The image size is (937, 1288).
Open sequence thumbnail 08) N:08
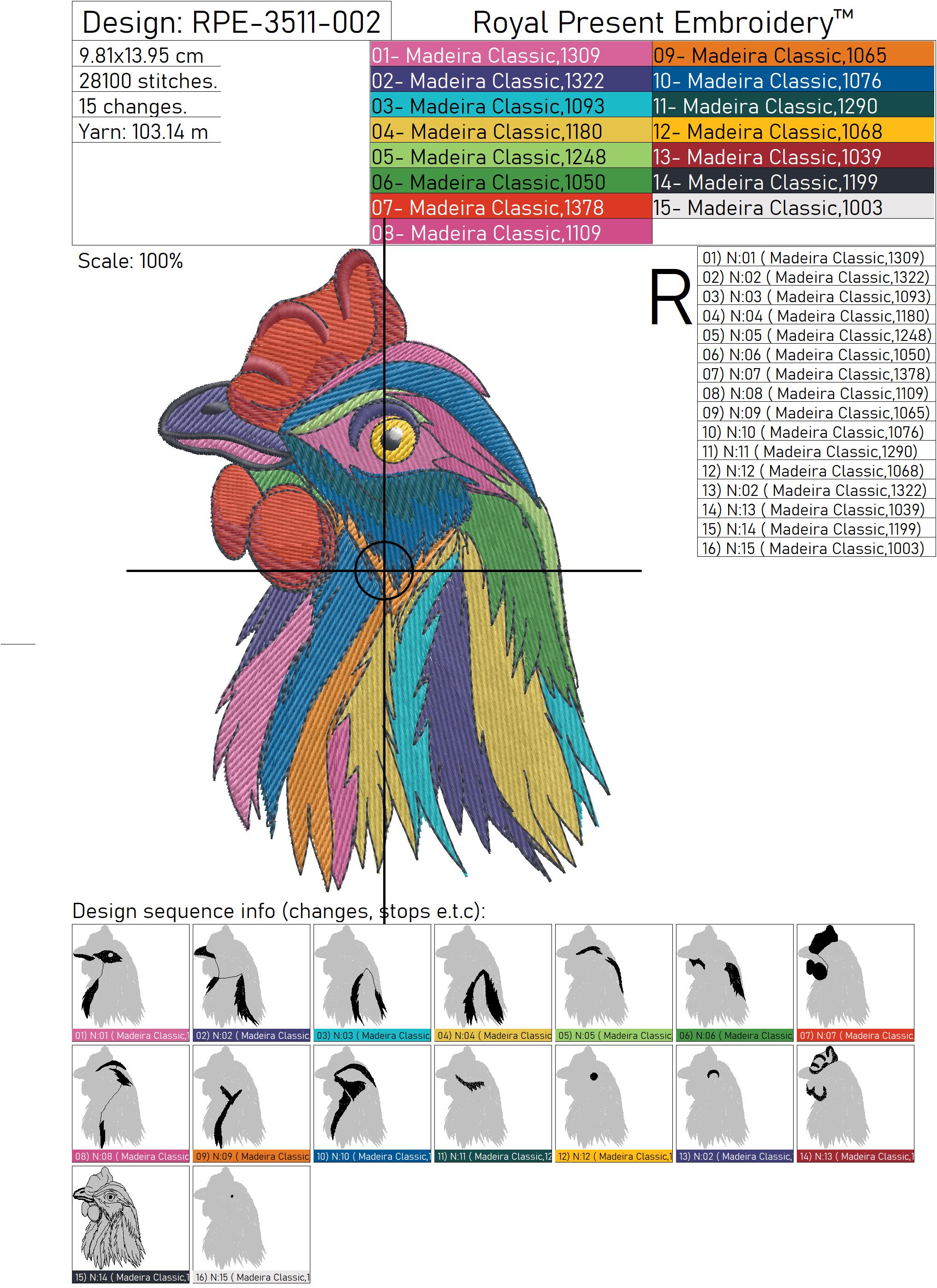click(x=130, y=1103)
